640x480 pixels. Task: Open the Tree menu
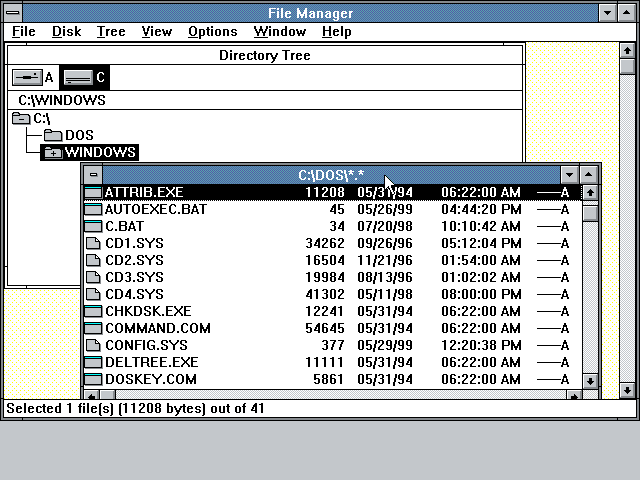click(111, 31)
